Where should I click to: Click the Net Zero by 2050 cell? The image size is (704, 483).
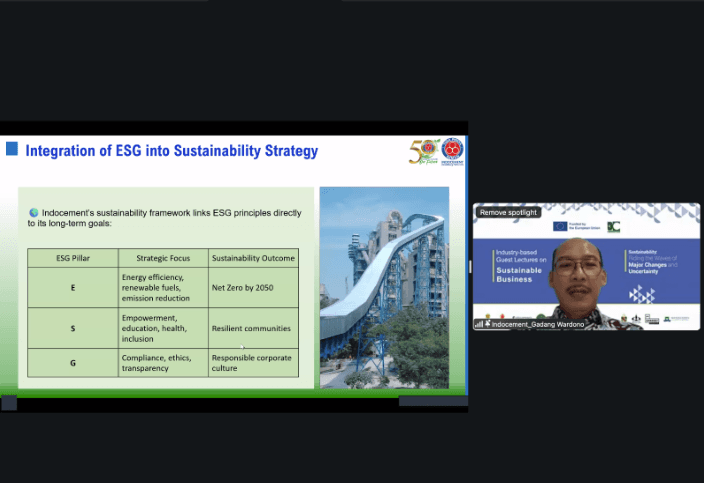point(253,288)
